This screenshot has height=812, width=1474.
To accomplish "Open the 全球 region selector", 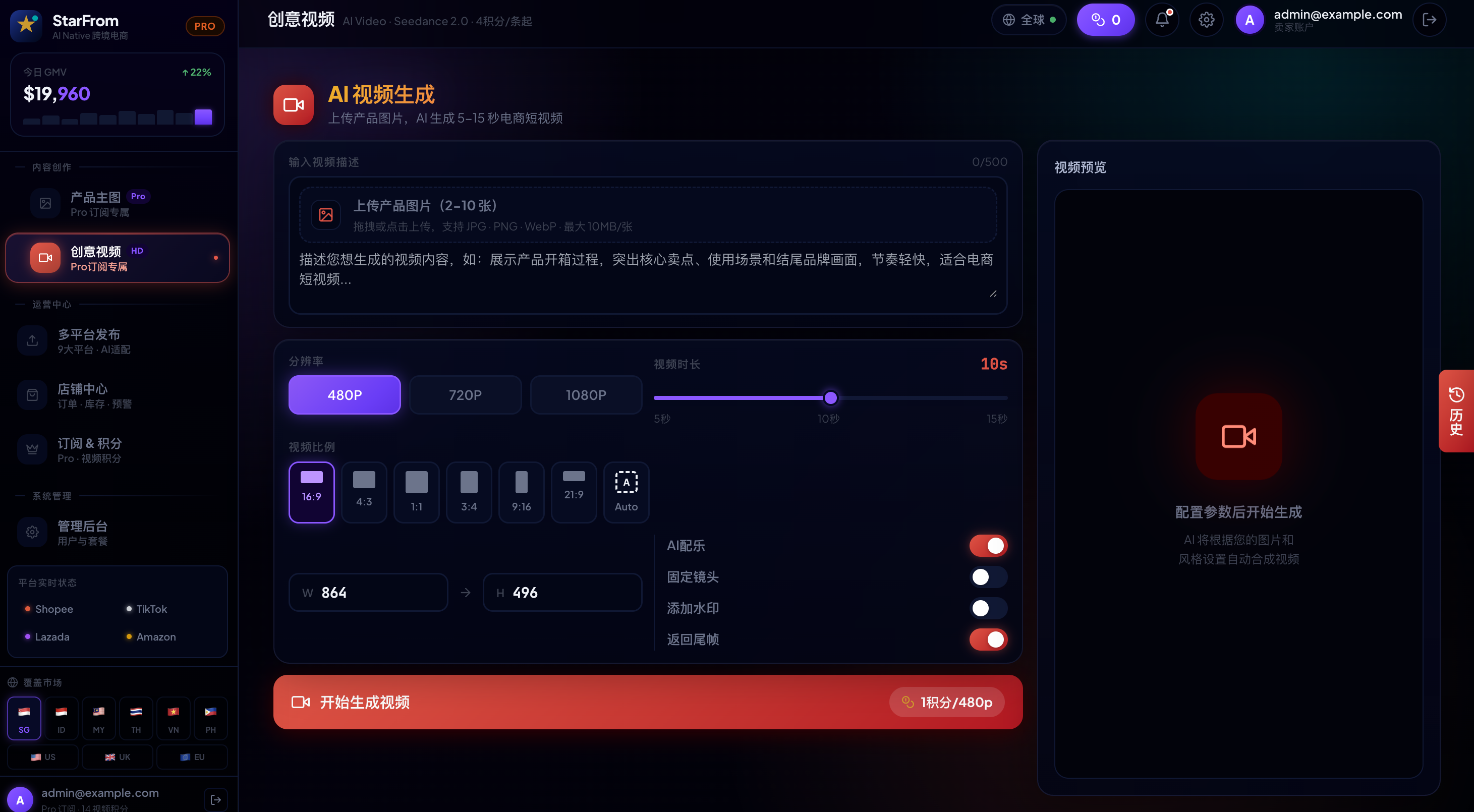I will click(1028, 20).
